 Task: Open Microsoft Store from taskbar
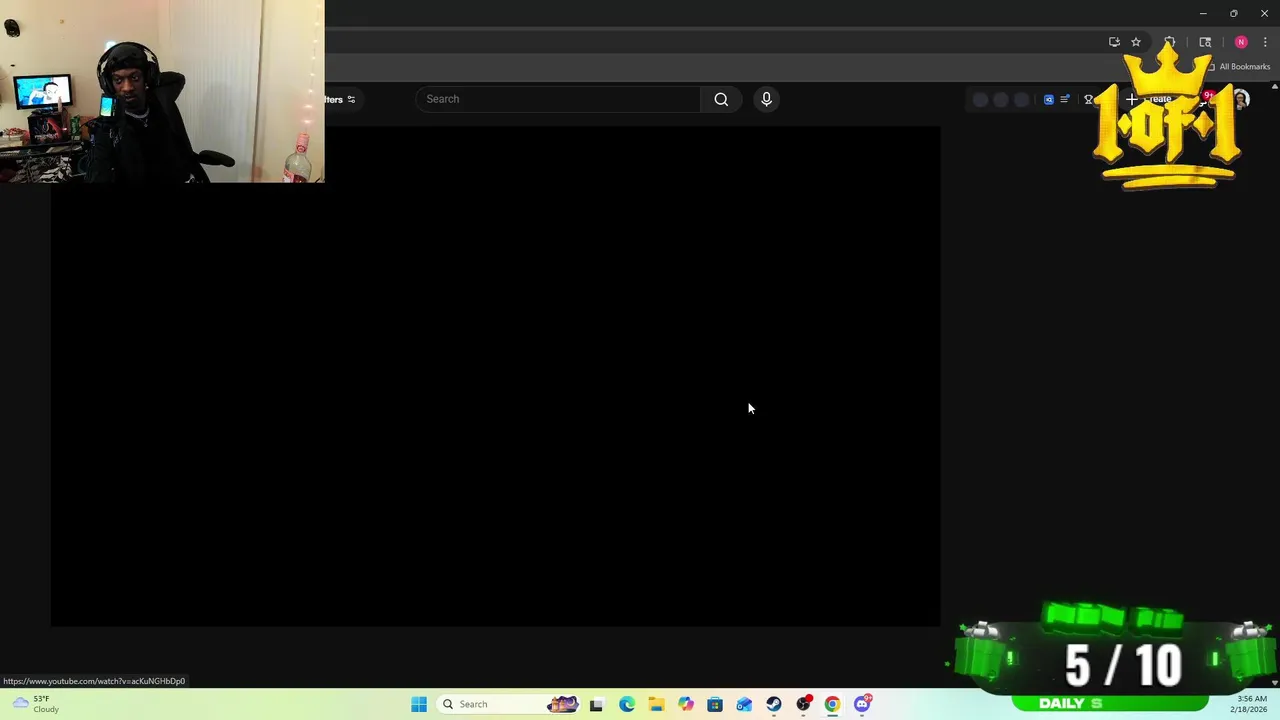click(x=715, y=704)
